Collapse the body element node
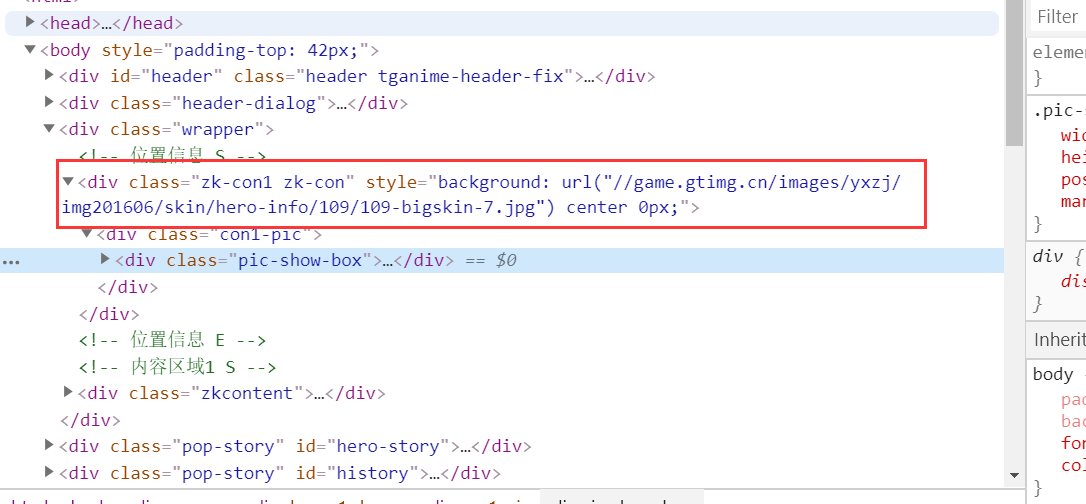This screenshot has width=1086, height=504. (30, 49)
